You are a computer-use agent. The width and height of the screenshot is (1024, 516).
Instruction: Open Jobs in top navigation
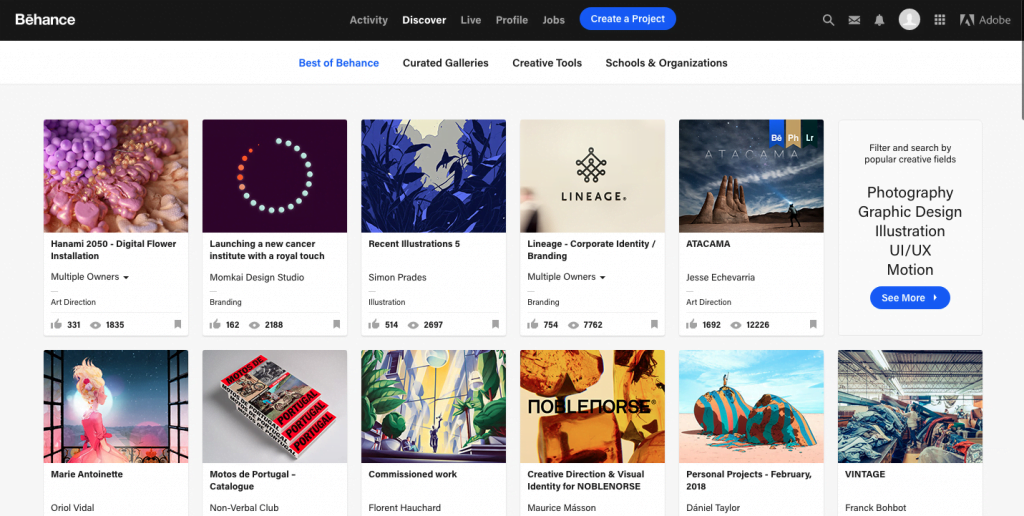pos(553,20)
